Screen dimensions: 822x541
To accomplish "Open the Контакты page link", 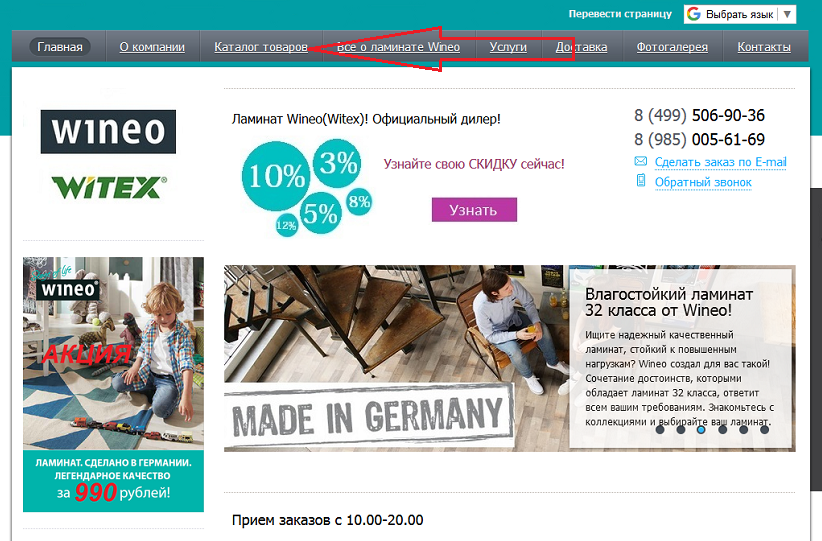I will coord(764,47).
